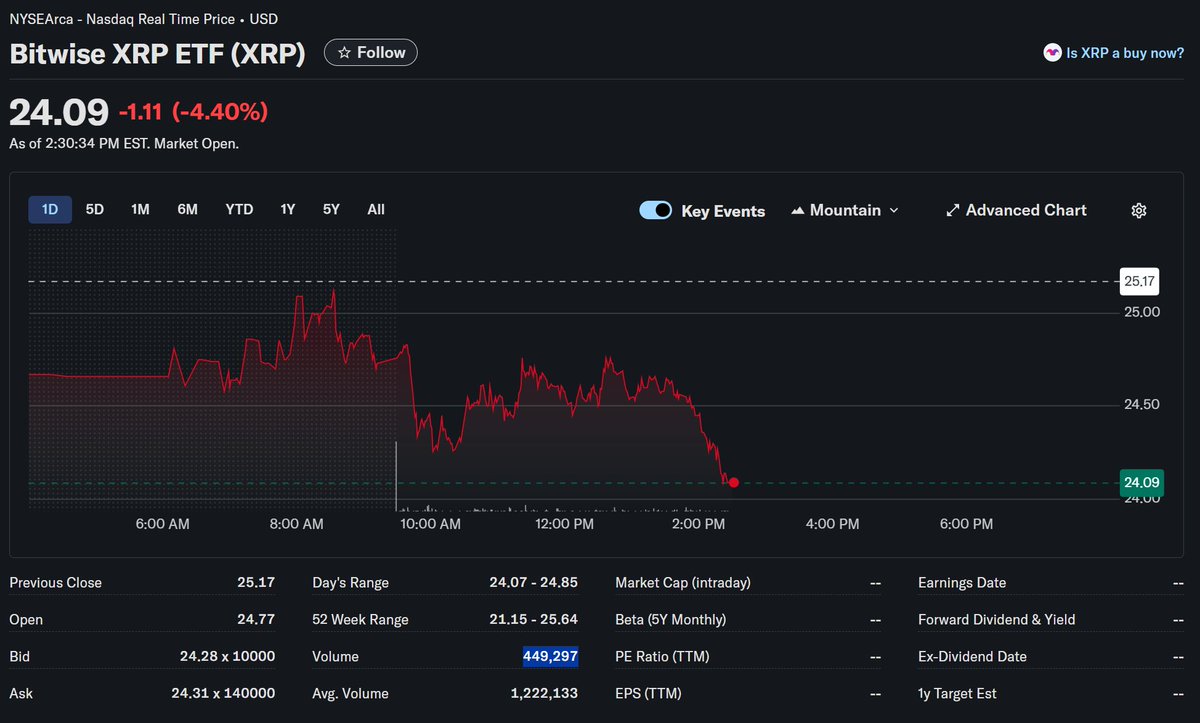Switch to the 1Y time range

(288, 209)
